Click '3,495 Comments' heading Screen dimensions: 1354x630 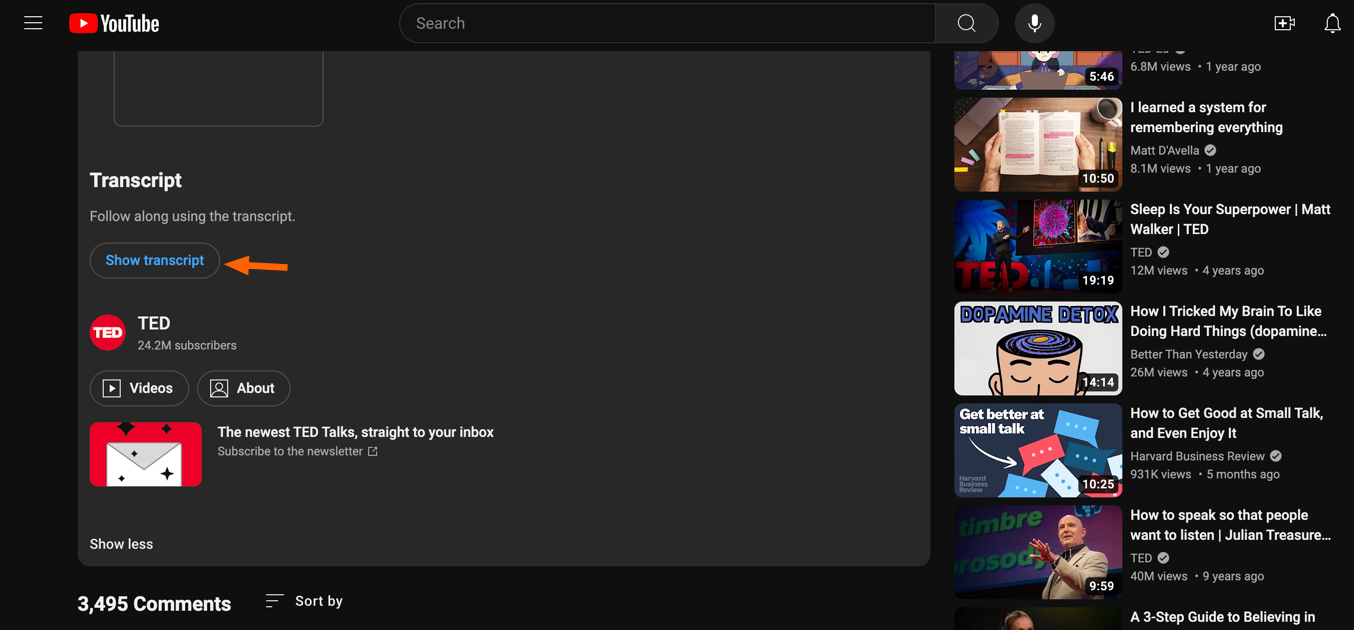154,603
